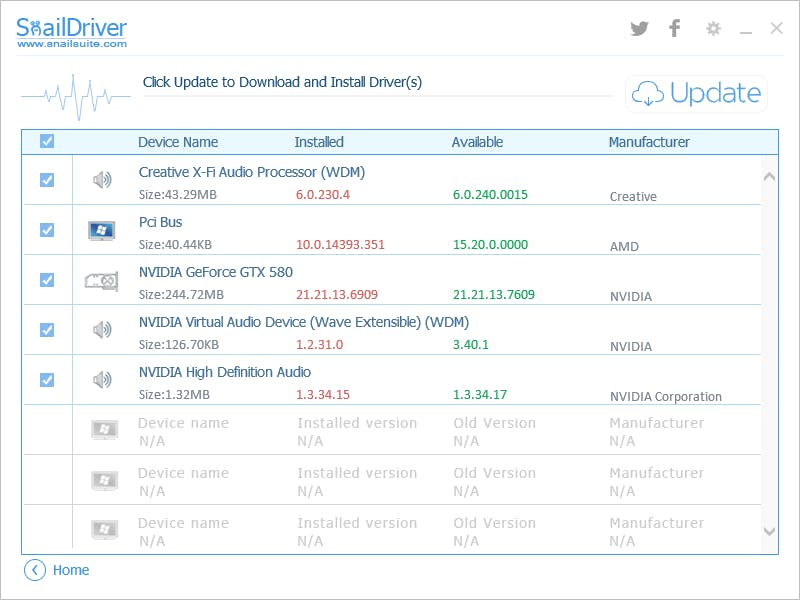Click available version 15.20.0.0000

tap(490, 244)
